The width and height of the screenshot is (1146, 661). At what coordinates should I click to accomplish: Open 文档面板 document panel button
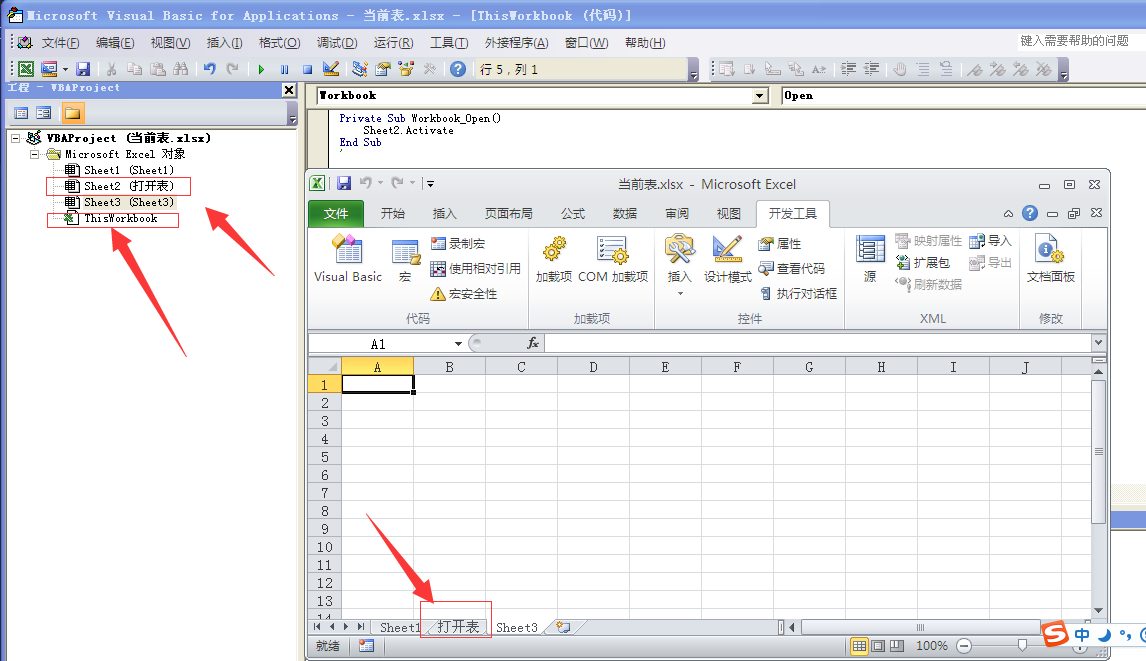tap(1050, 259)
